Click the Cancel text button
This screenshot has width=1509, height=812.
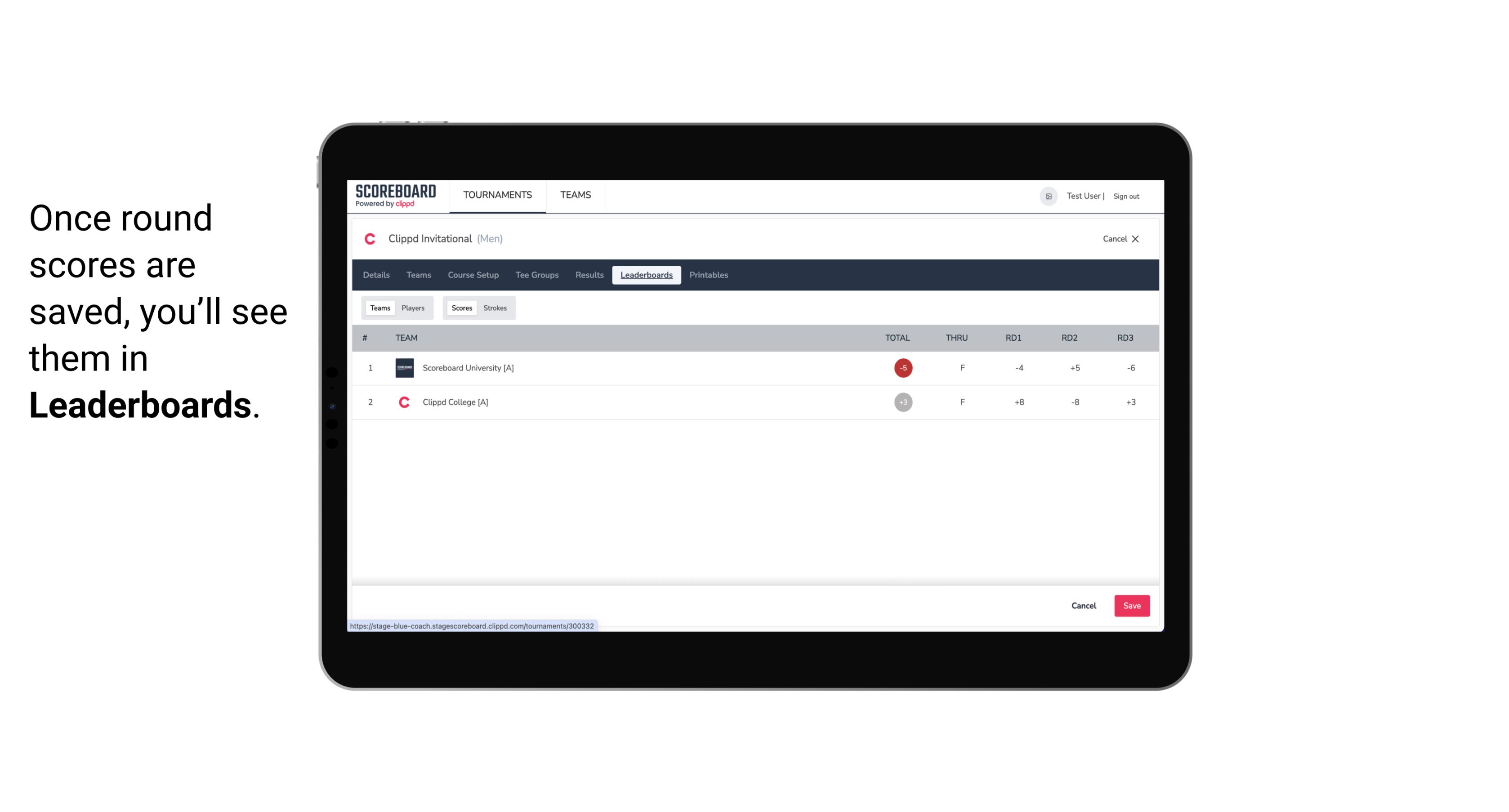tap(1083, 606)
